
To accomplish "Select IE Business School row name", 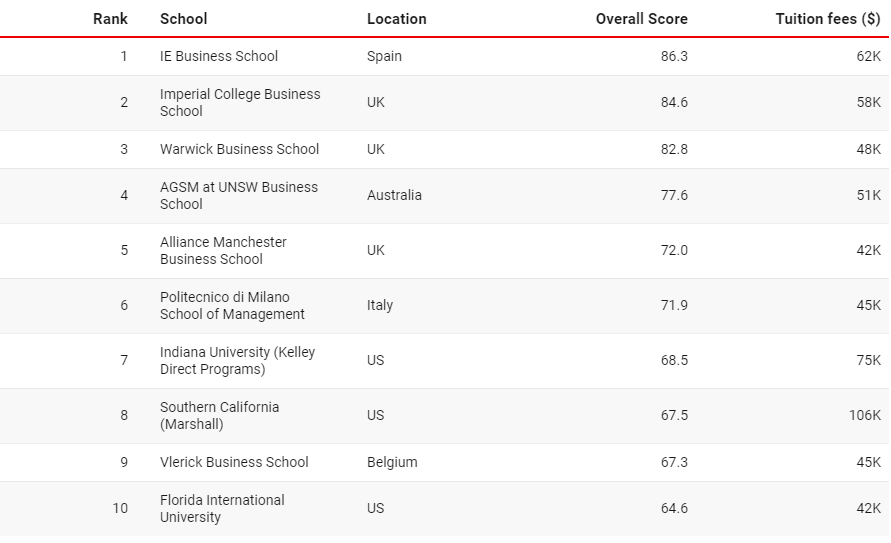I will click(x=219, y=56).
